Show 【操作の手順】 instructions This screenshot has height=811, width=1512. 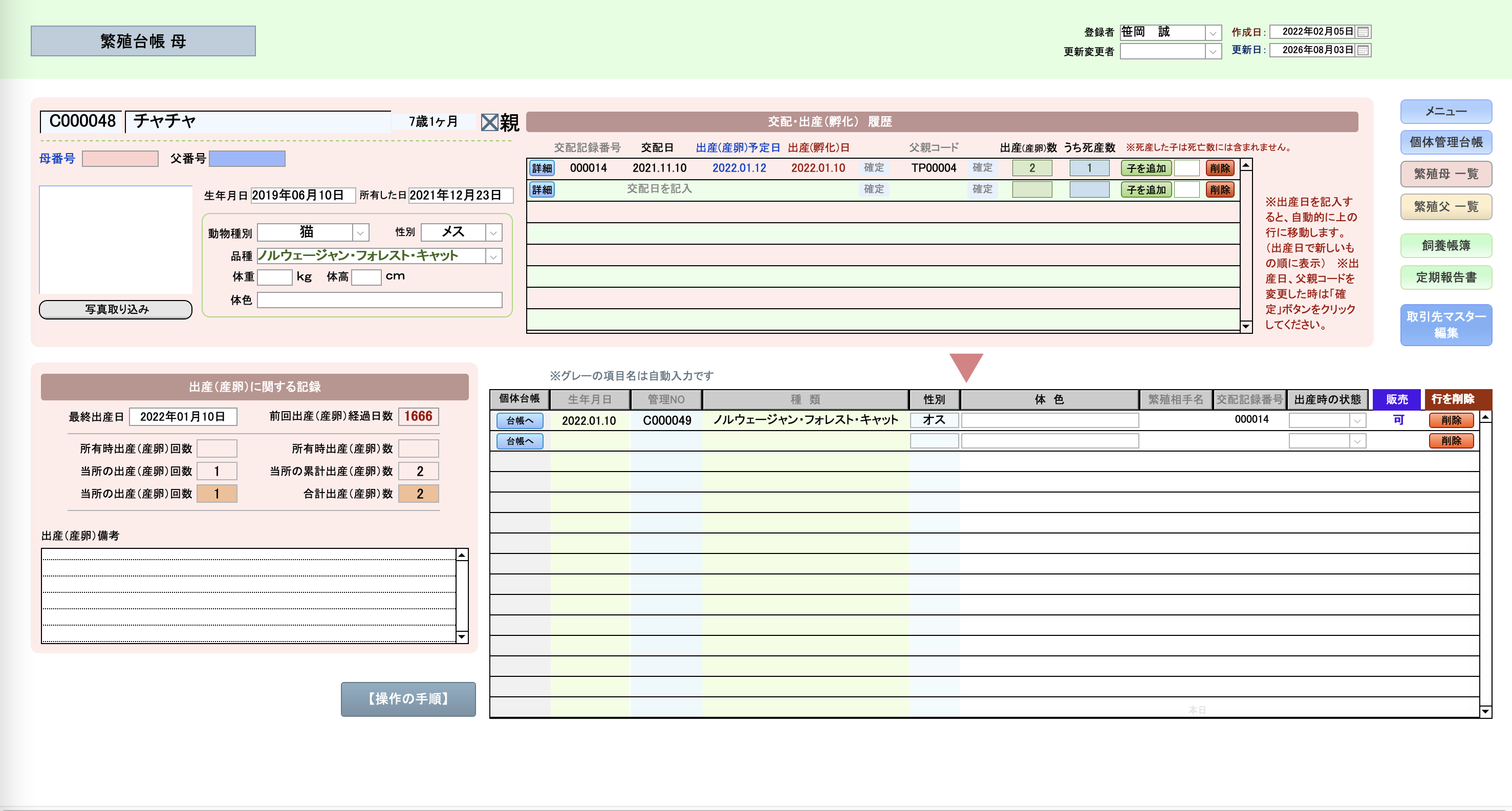tap(408, 699)
